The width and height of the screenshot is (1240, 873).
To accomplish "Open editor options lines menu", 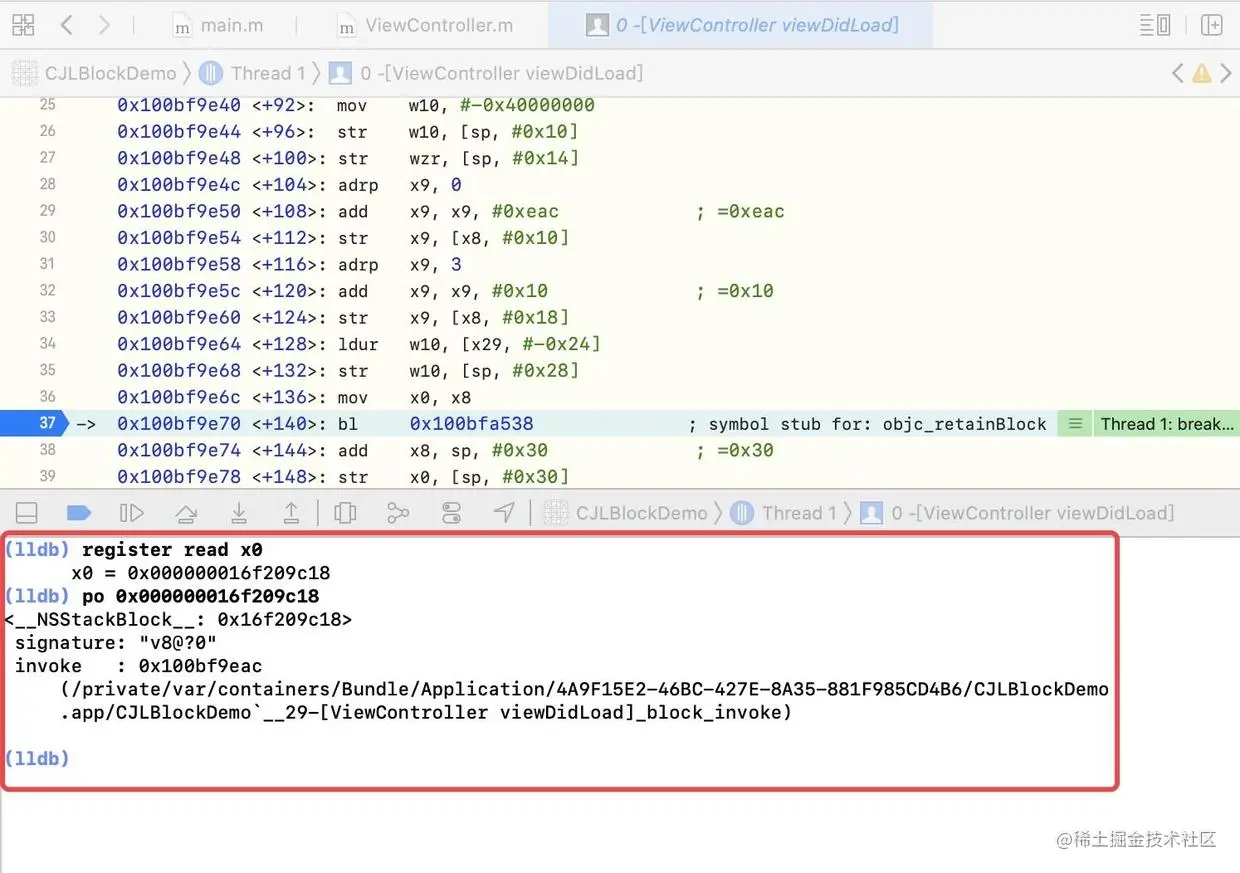I will click(1155, 25).
